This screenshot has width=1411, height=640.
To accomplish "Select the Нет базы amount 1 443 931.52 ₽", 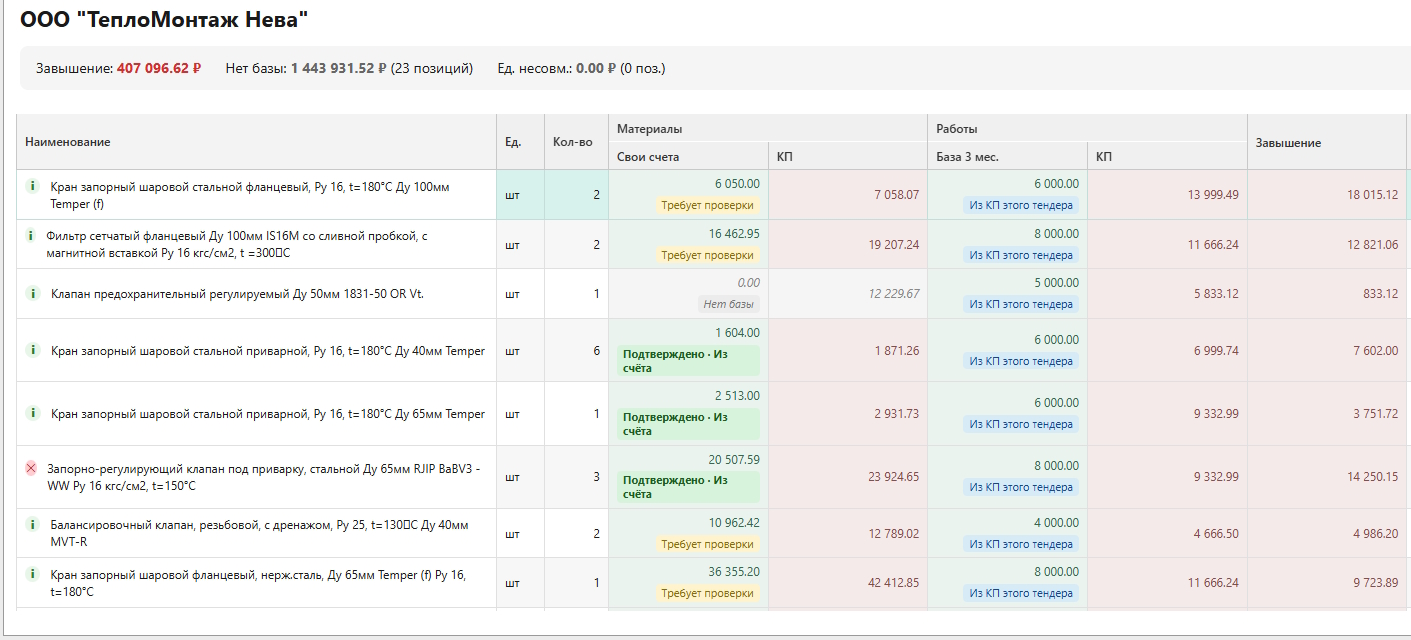I will coord(339,68).
